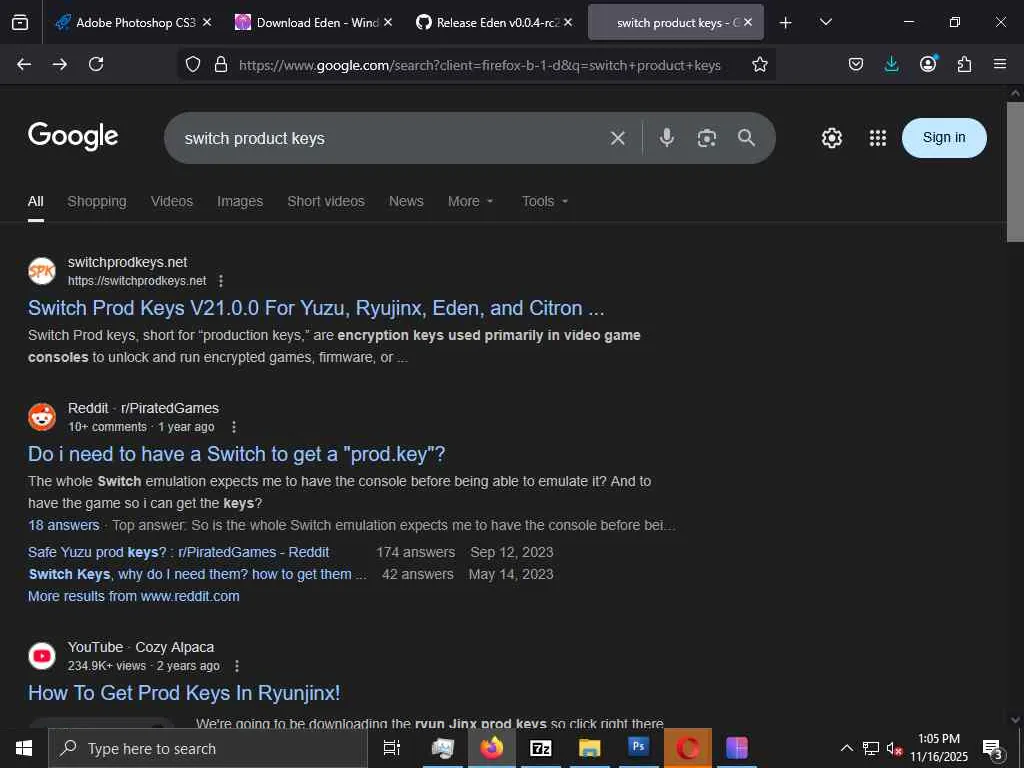Clear the search box text
Viewport: 1024px width, 768px height.
click(618, 138)
